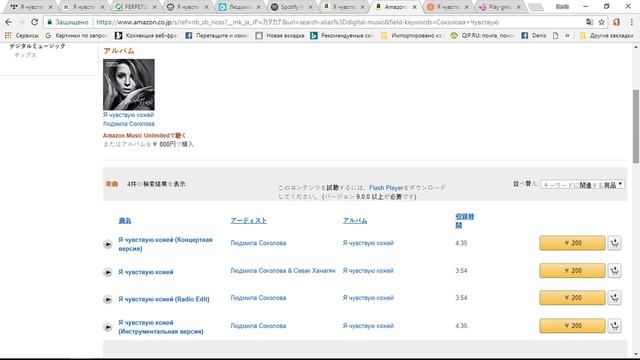Open the Denis Facebook bookmark
640x360 pixels.
534,36
